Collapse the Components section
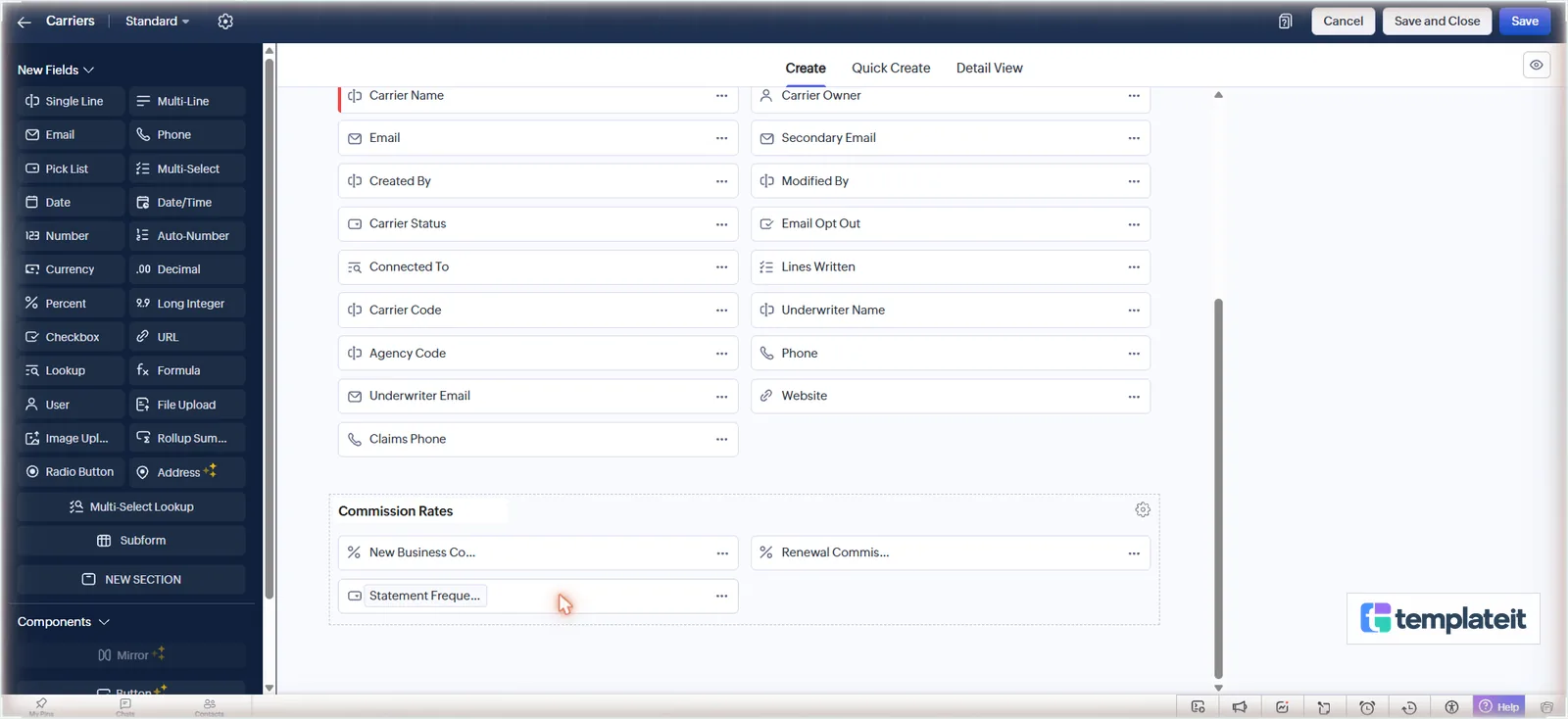The width and height of the screenshot is (1568, 719). tap(64, 622)
